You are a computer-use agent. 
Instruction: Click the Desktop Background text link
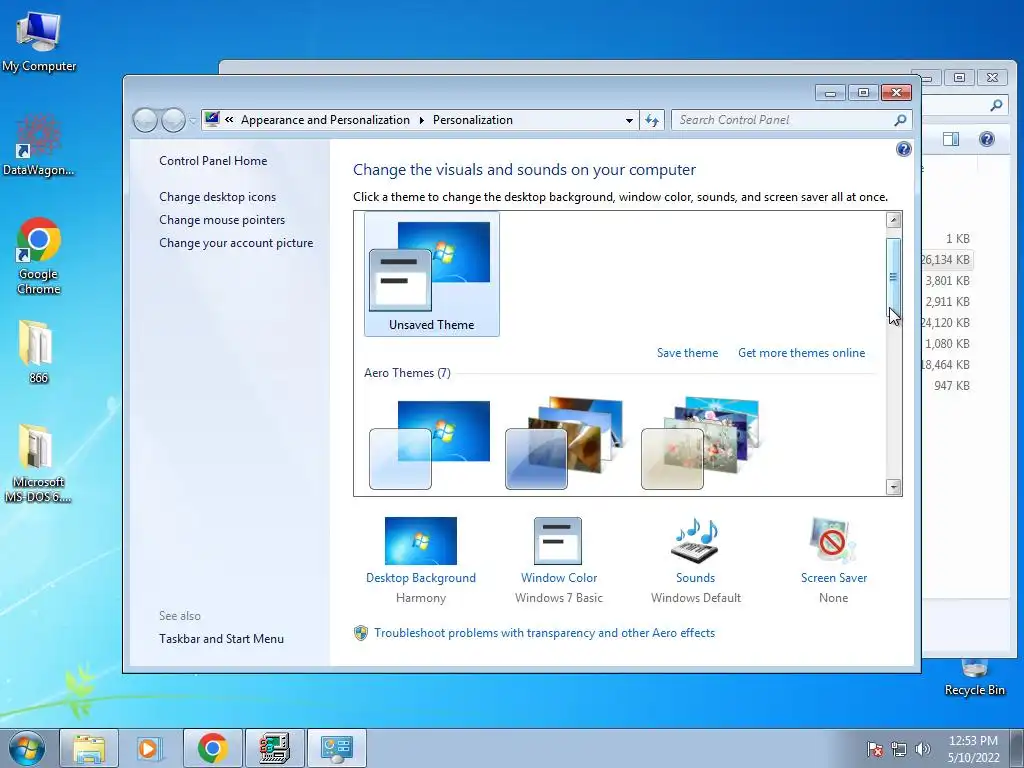pyautogui.click(x=421, y=577)
